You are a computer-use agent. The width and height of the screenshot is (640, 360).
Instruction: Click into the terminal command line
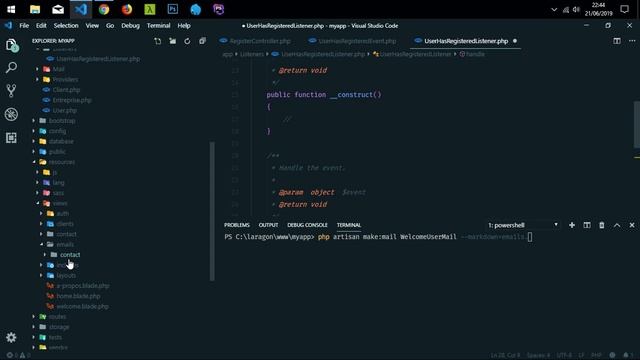click(x=378, y=237)
